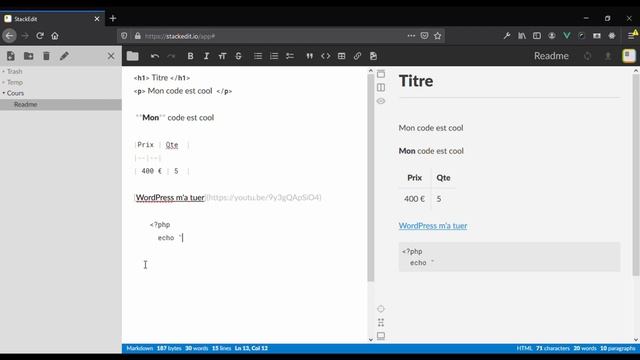Viewport: 640px width, 360px height.
Task: Apply strikethrough formatting
Action: [238, 56]
